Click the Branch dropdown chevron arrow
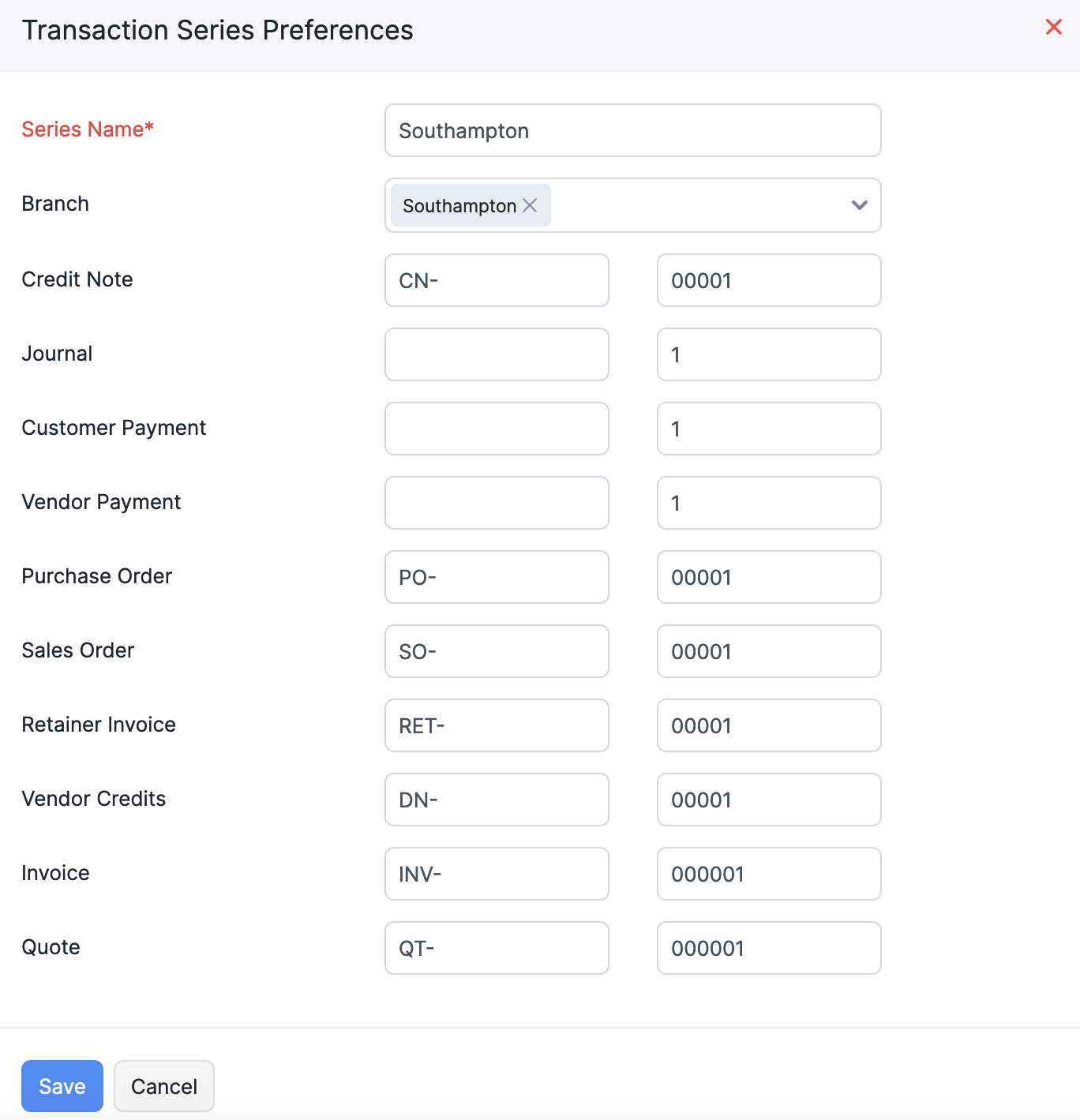 [x=859, y=205]
